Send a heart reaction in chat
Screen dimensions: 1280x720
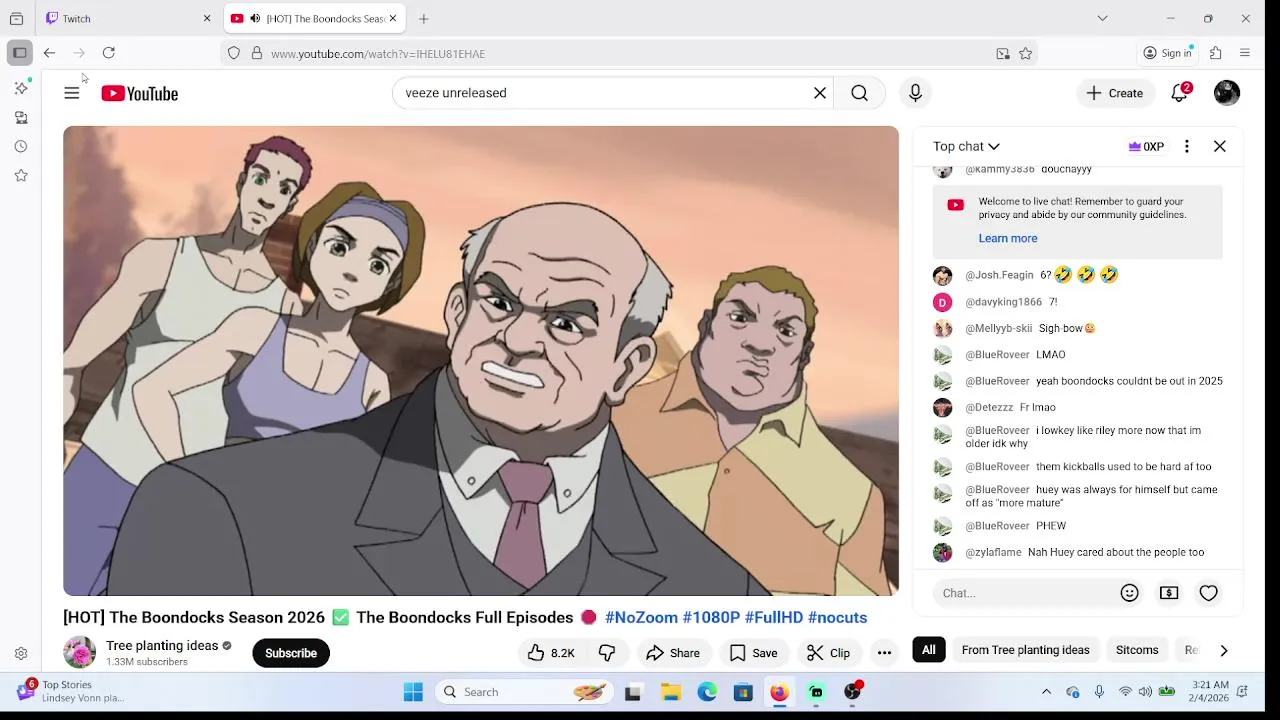tap(1209, 593)
